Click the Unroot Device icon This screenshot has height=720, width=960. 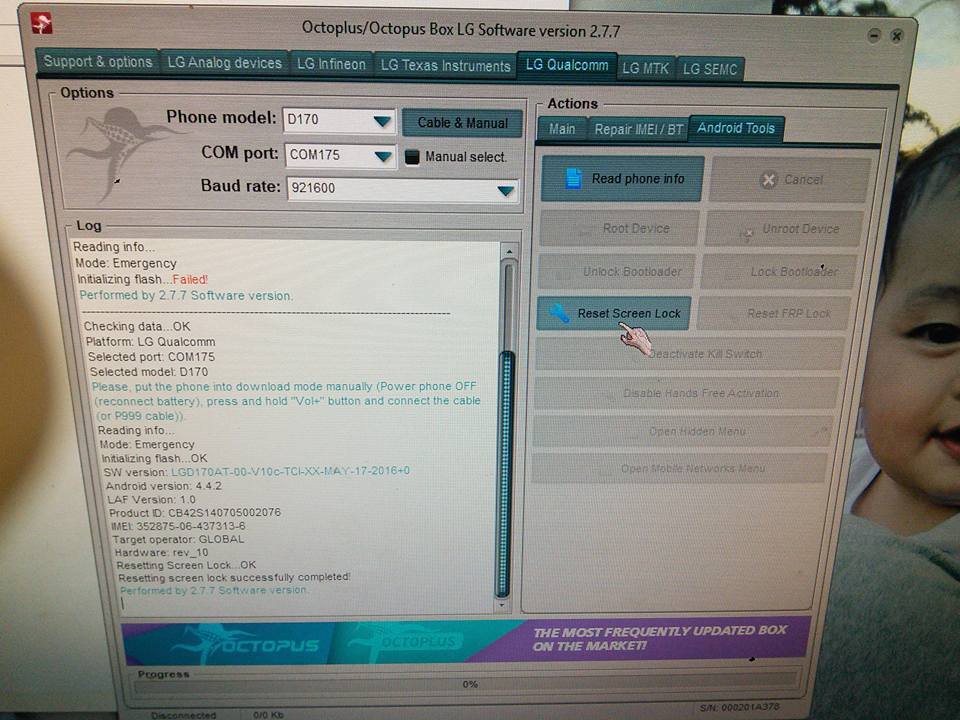click(x=748, y=233)
